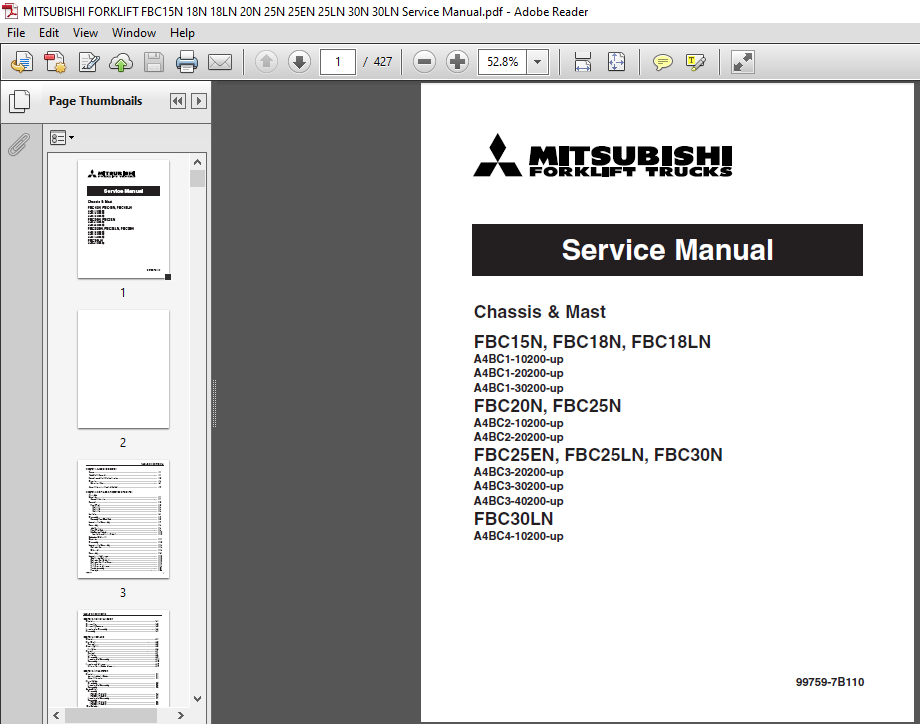Open the View menu
Screen dimensions: 920x724
85,33
